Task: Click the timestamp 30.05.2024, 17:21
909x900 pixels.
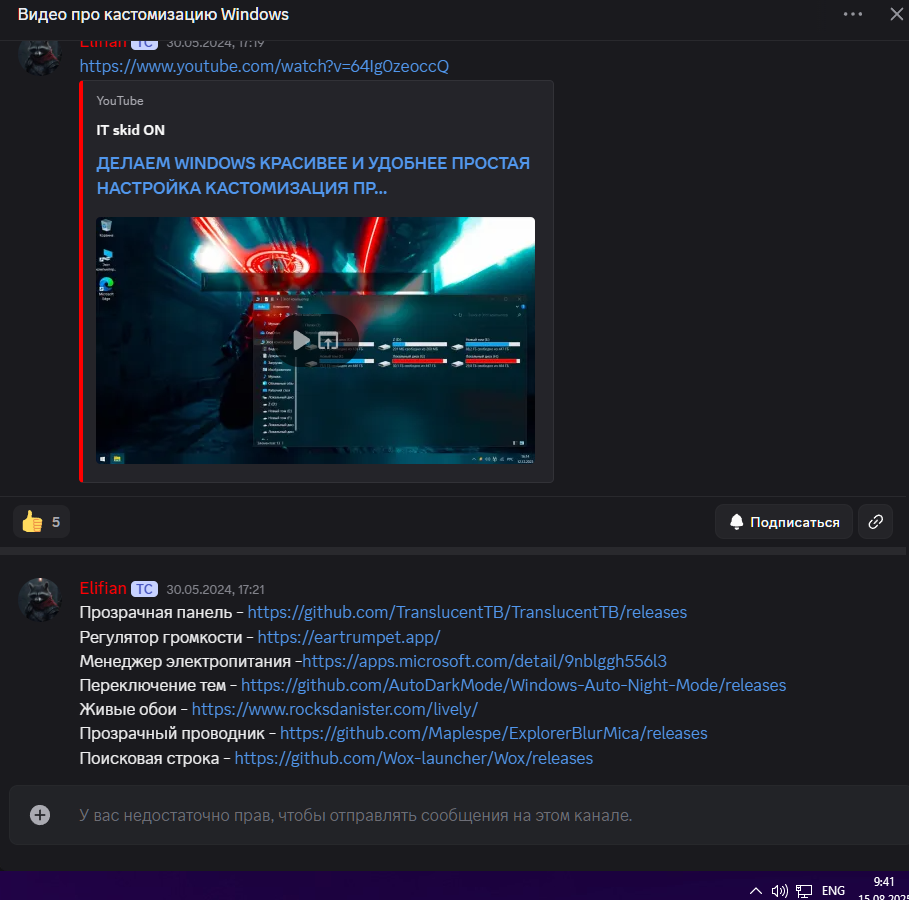Action: pos(215,590)
